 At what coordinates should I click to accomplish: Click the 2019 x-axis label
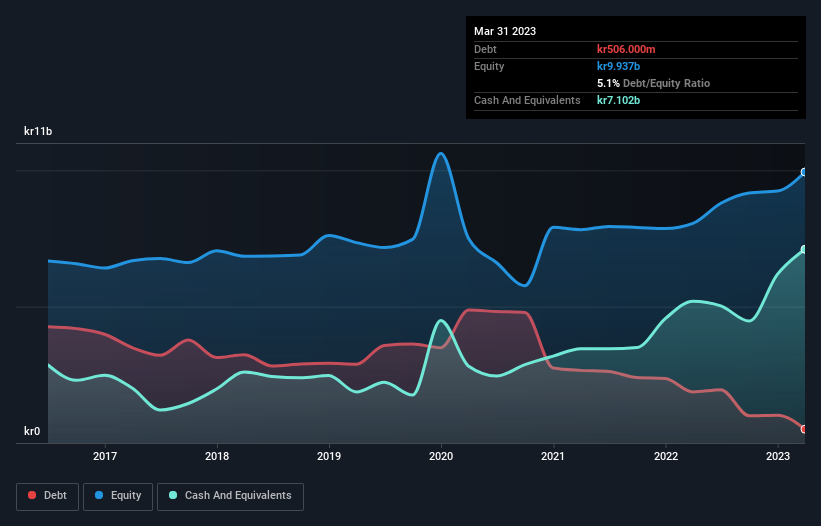tap(329, 456)
